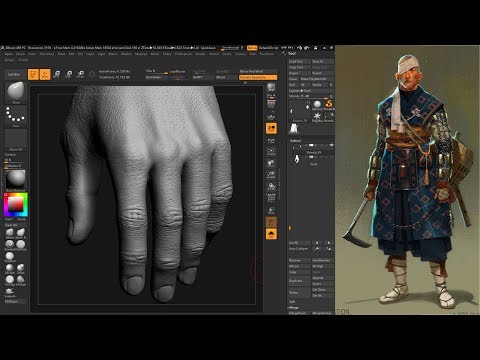
Task: Click the Save As button
Action: [x=322, y=61]
